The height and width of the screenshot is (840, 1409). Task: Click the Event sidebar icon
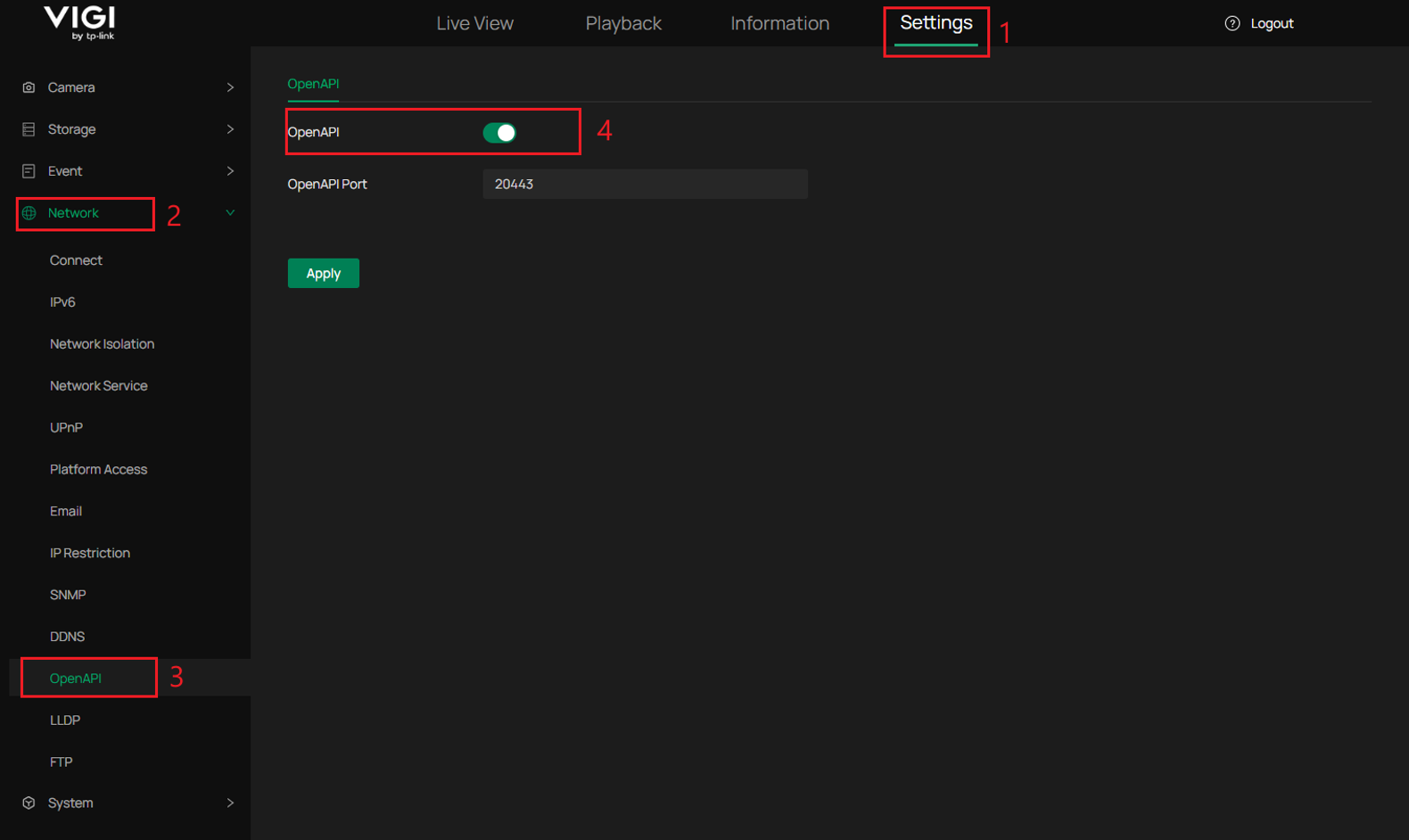pos(29,171)
